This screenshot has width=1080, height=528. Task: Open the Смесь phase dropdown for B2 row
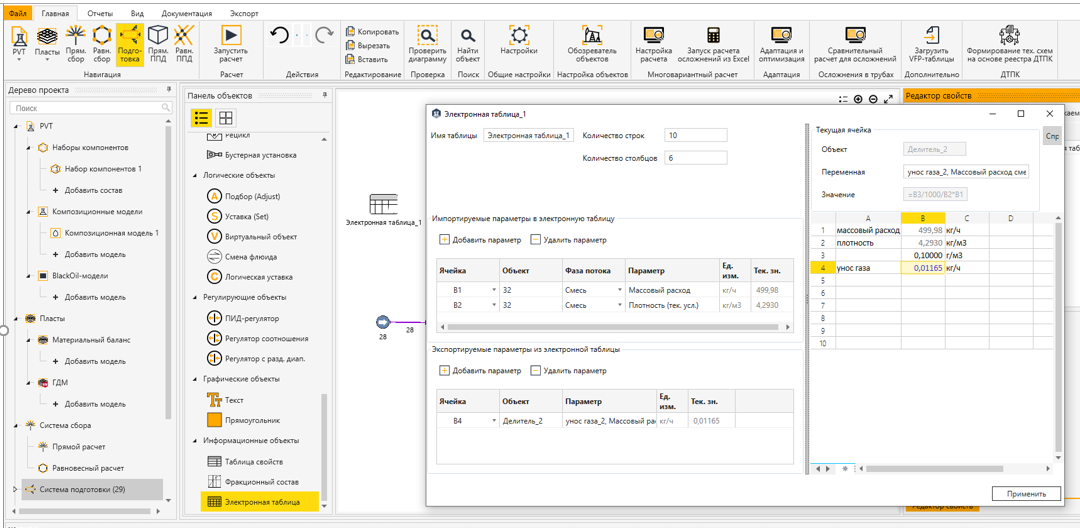(620, 306)
